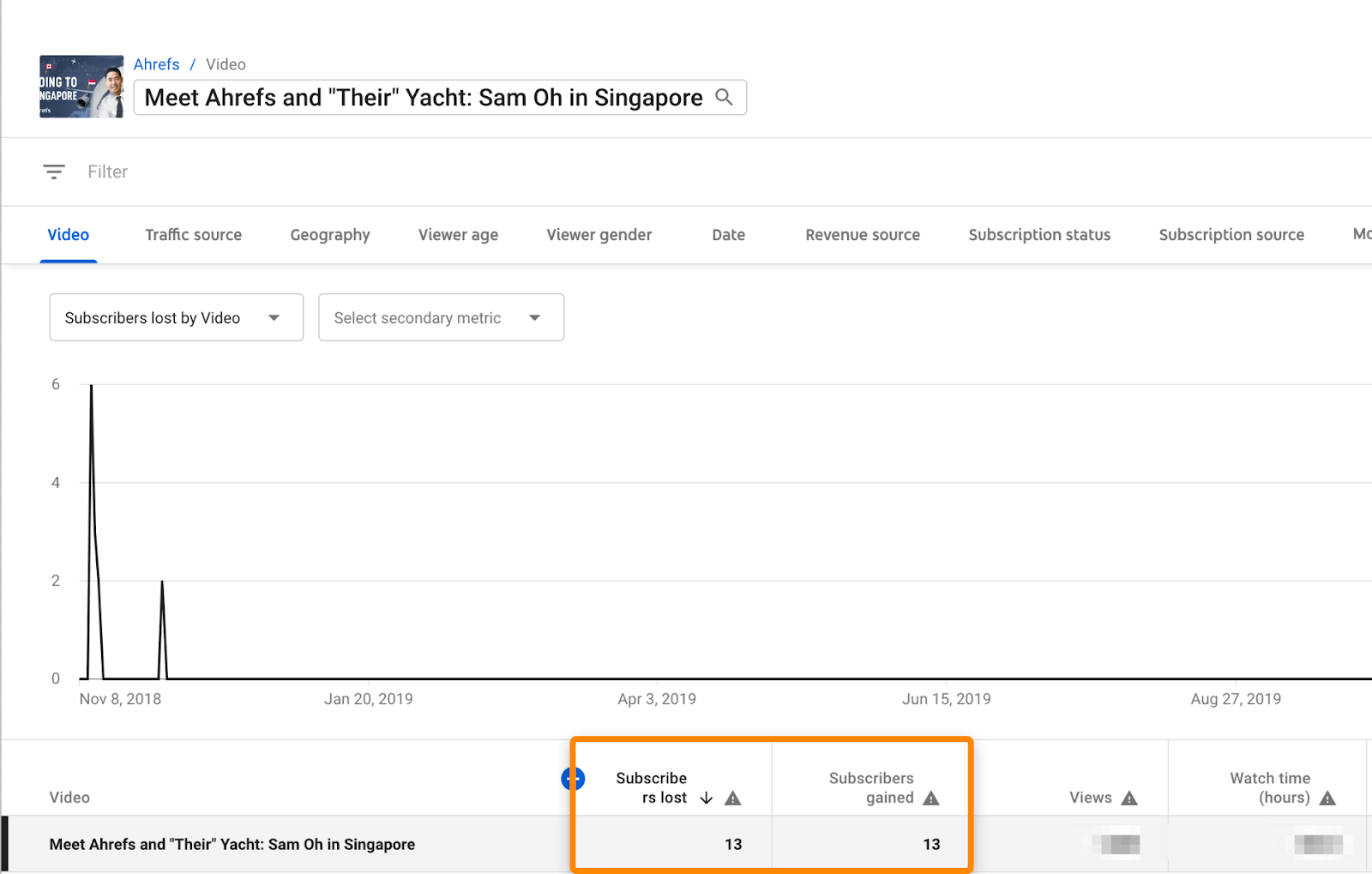
Task: Switch to the Viewer gender tab
Action: point(599,234)
